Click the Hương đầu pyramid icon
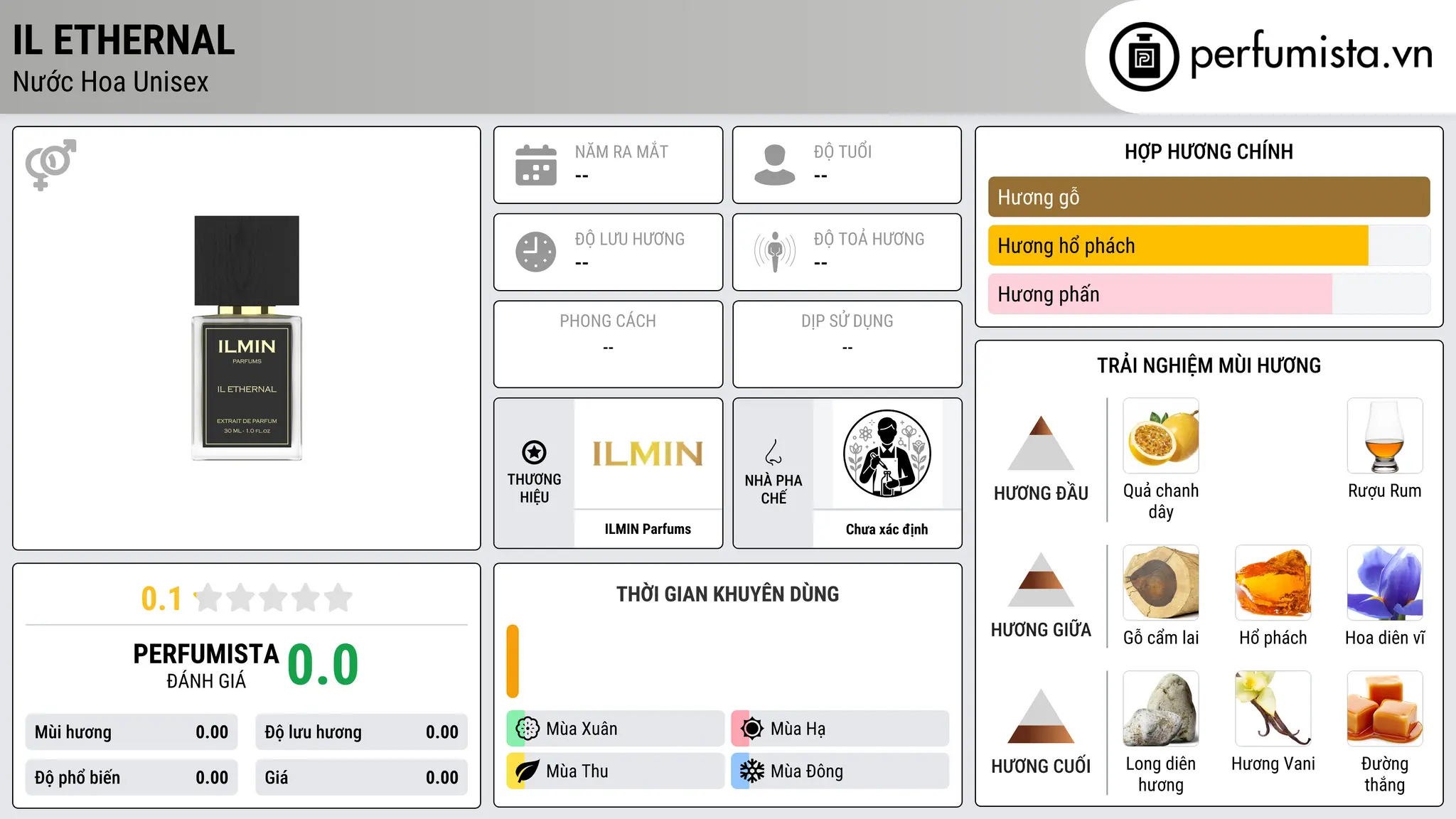Viewport: 1456px width, 819px height. coord(1041,443)
